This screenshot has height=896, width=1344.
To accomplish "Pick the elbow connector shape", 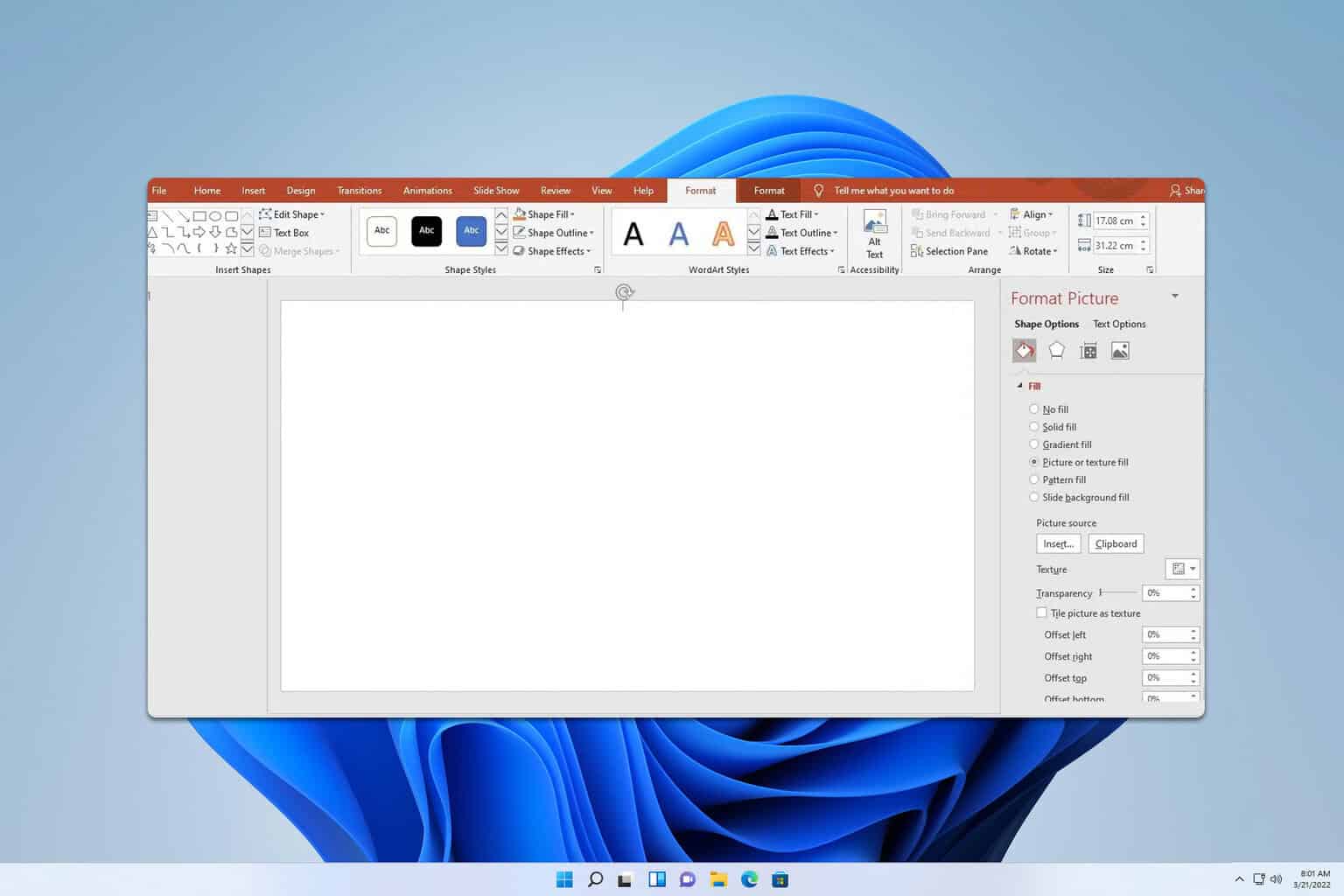I will 168,233.
